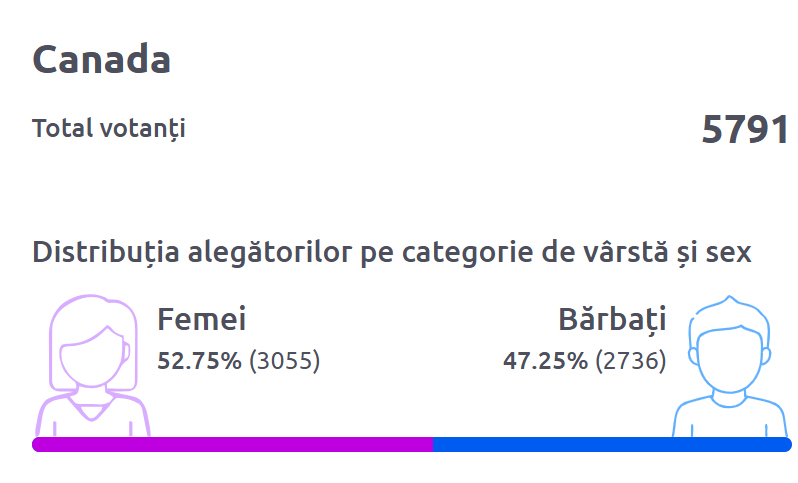Click the male voter avatar icon
The height and width of the screenshot is (483, 798).
[x=730, y=367]
